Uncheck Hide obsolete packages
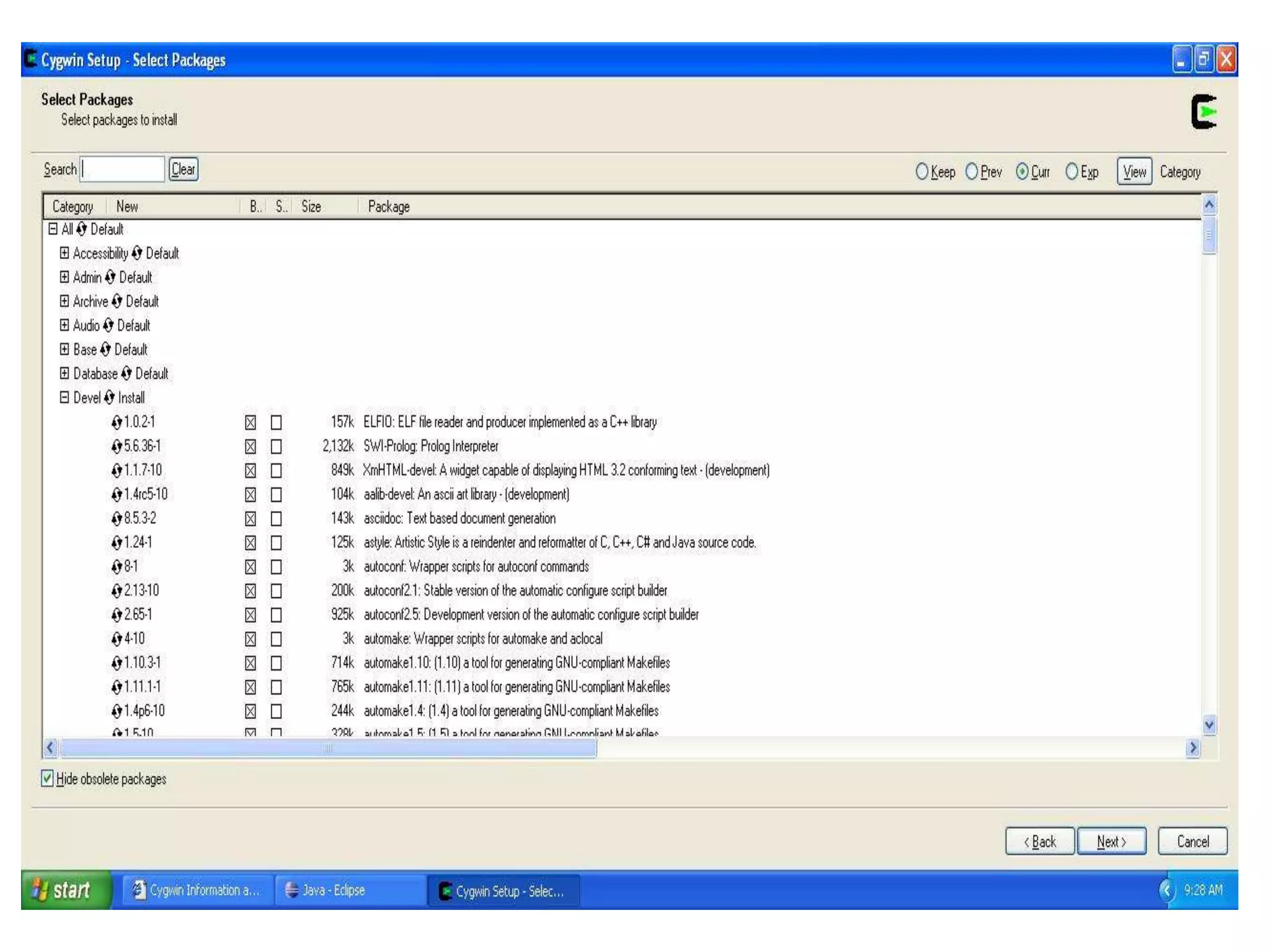Image resolution: width=1270 pixels, height=952 pixels. [x=48, y=778]
